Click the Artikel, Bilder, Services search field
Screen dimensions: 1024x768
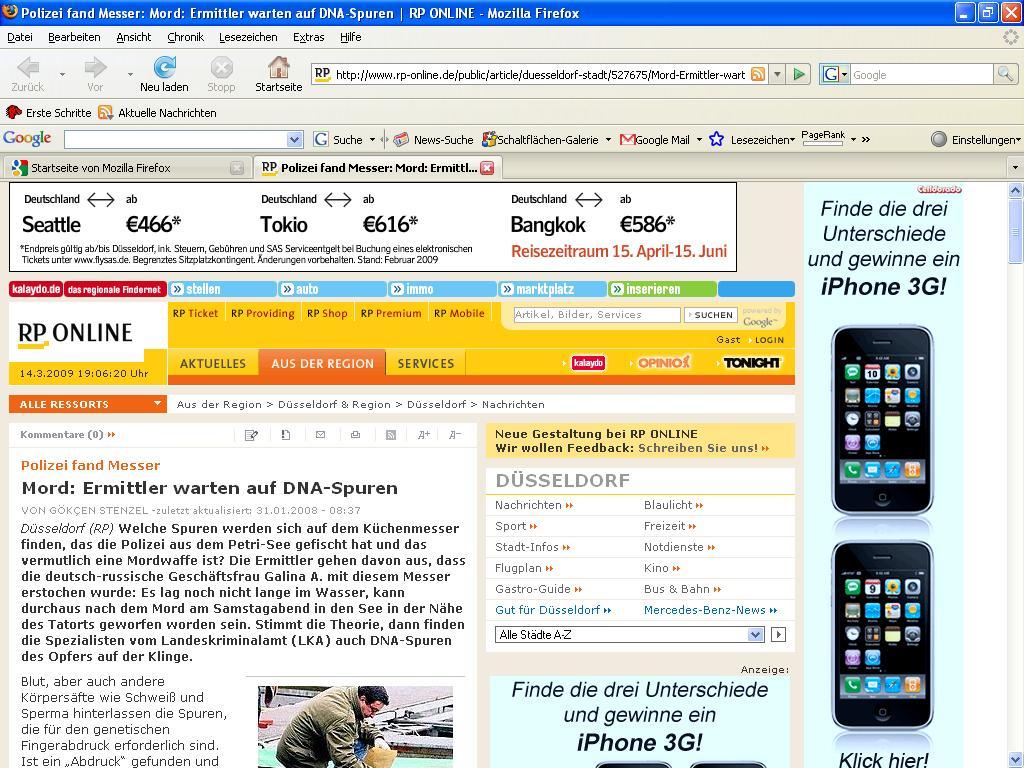(x=597, y=315)
